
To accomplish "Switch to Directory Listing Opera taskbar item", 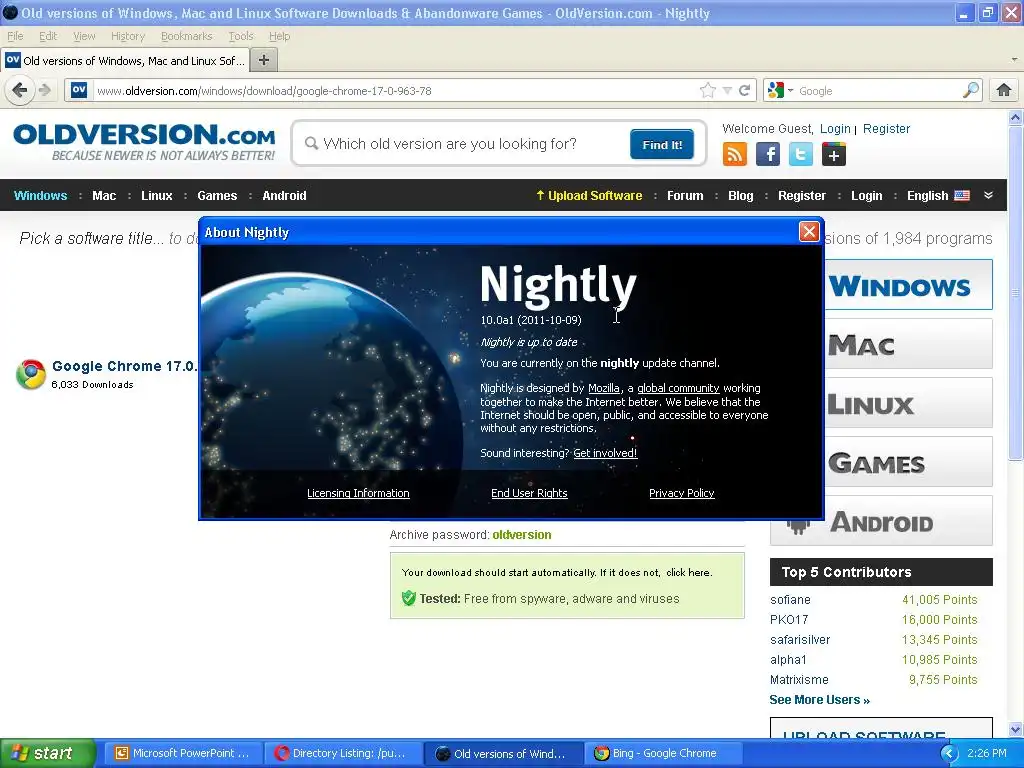I will tap(341, 753).
